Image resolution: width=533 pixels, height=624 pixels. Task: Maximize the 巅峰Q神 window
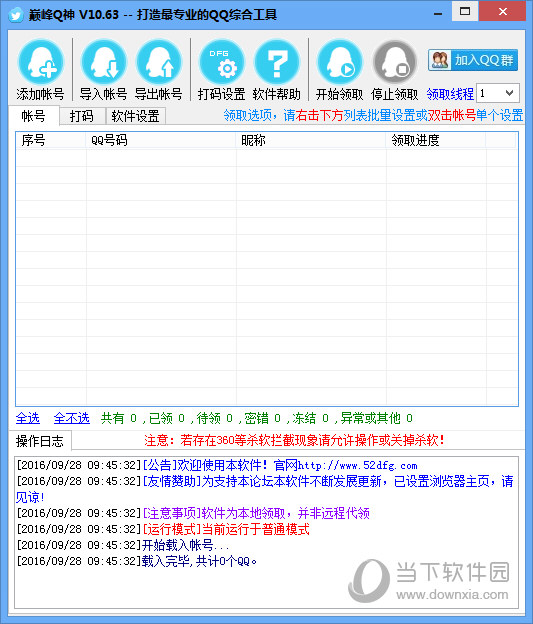[x=465, y=12]
